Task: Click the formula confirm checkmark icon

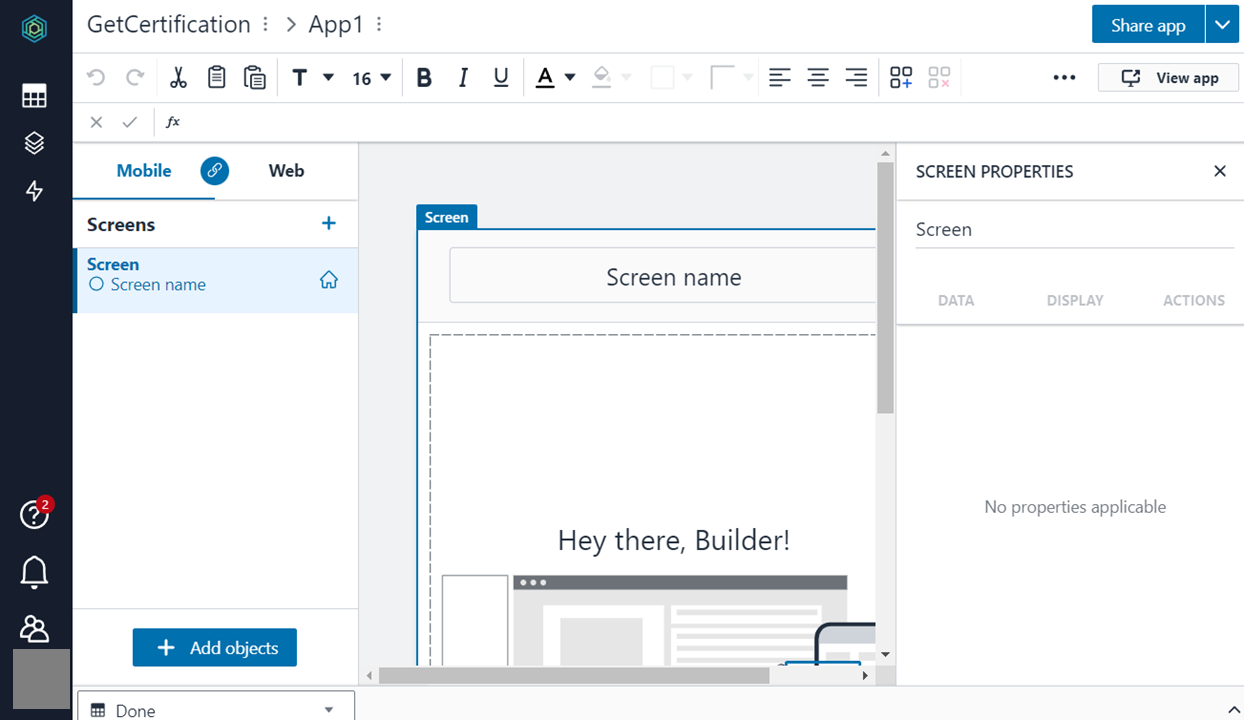Action: point(129,122)
